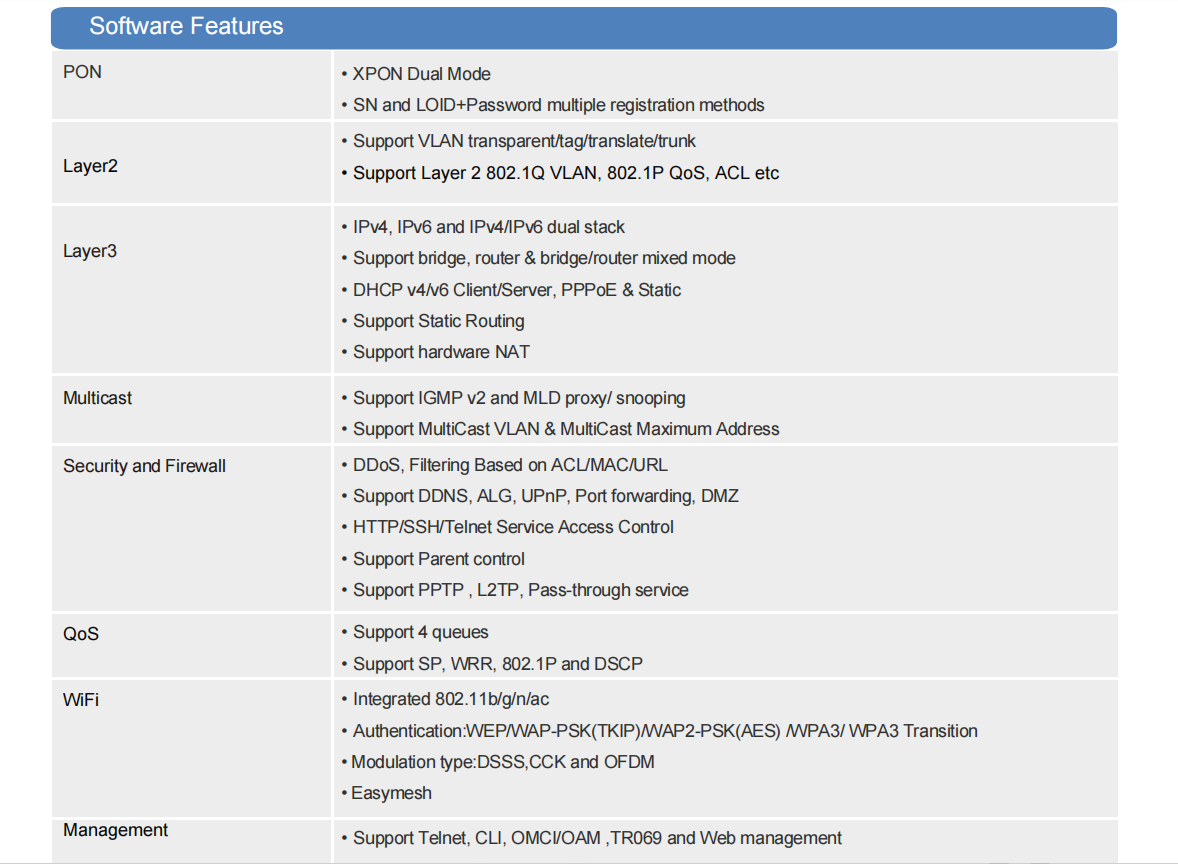Select the Support Parent control entry

pos(433,560)
